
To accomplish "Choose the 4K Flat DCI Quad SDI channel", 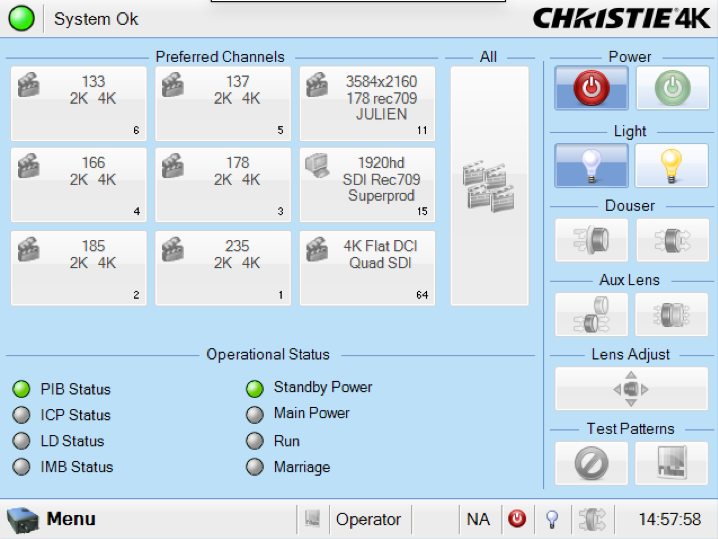I will click(368, 267).
